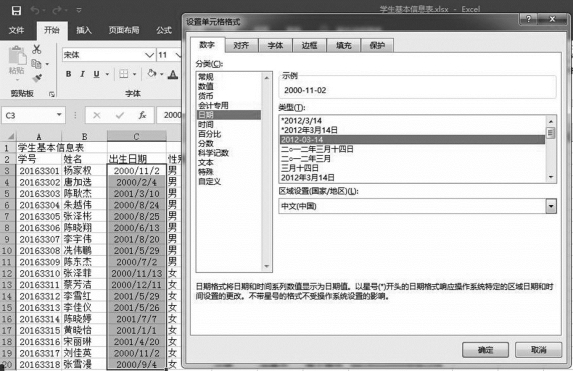
Task: Click the 确定 button
Action: pyautogui.click(x=485, y=350)
